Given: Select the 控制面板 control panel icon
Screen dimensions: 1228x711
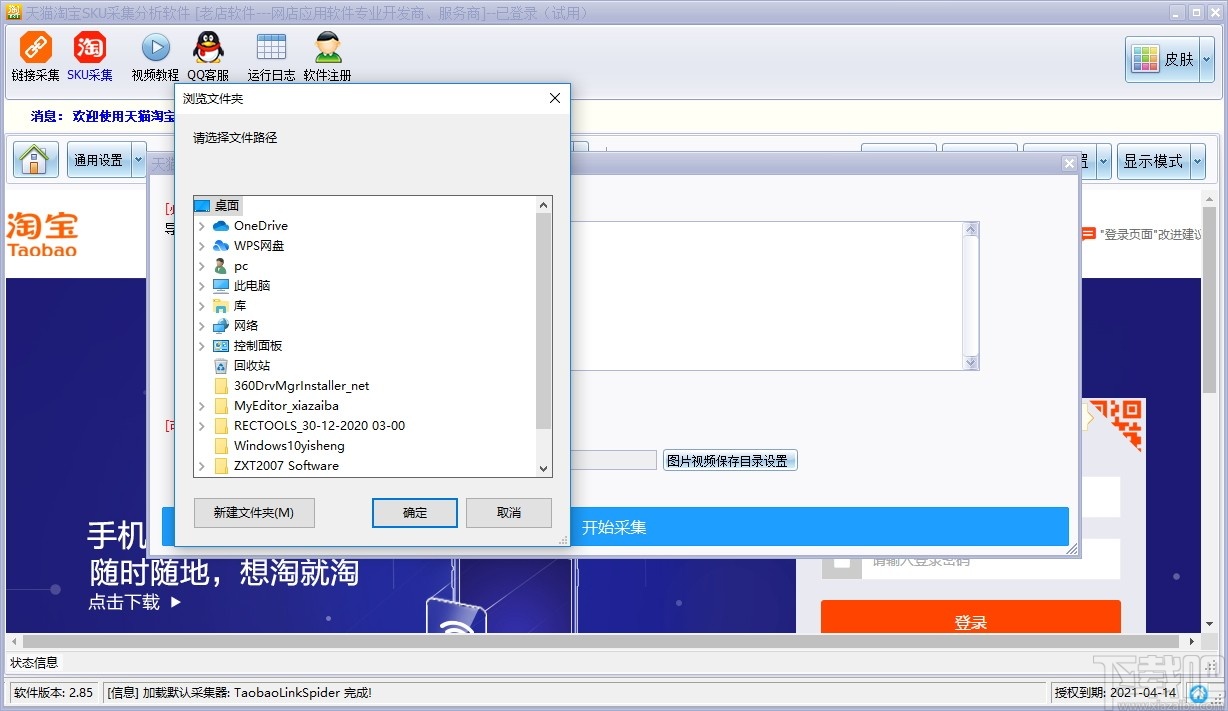Looking at the screenshot, I should point(221,346).
